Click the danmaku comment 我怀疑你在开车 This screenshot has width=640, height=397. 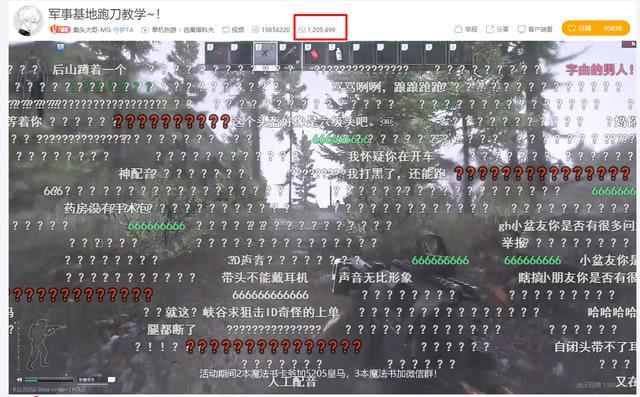pyautogui.click(x=391, y=156)
